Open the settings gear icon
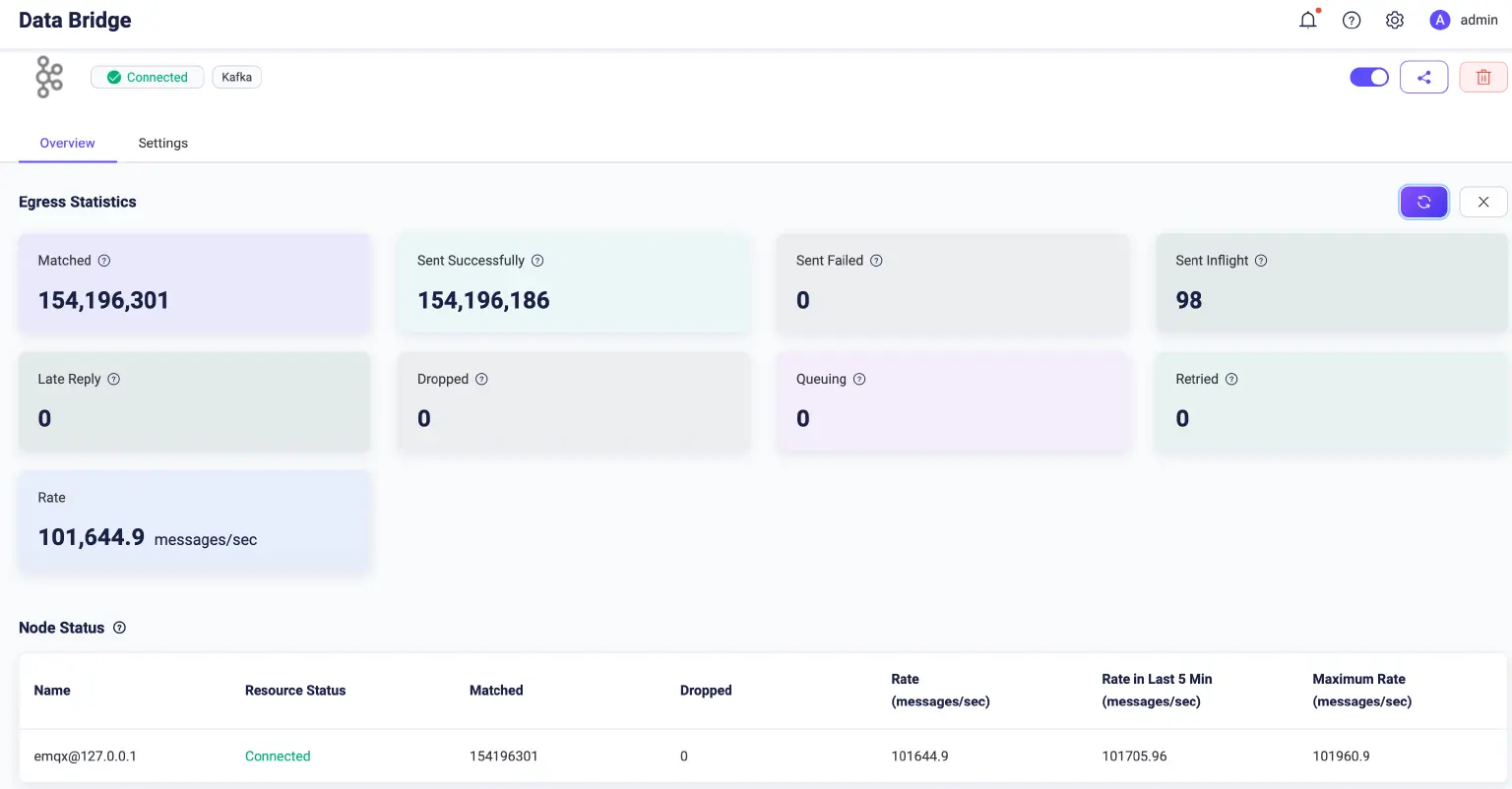 click(x=1394, y=20)
